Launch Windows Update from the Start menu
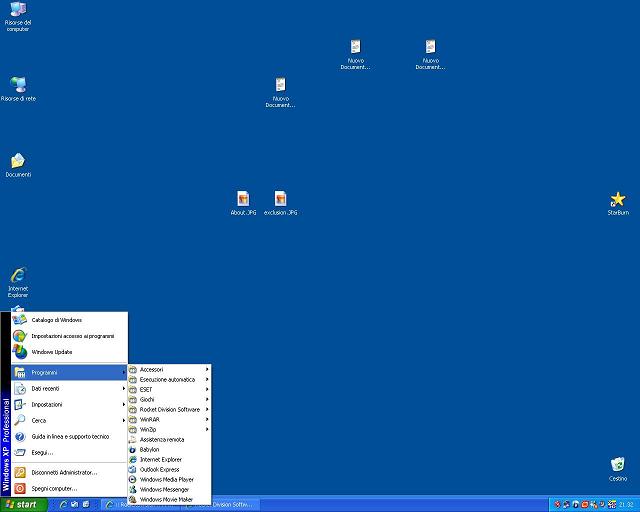This screenshot has width=640, height=512. (69, 352)
